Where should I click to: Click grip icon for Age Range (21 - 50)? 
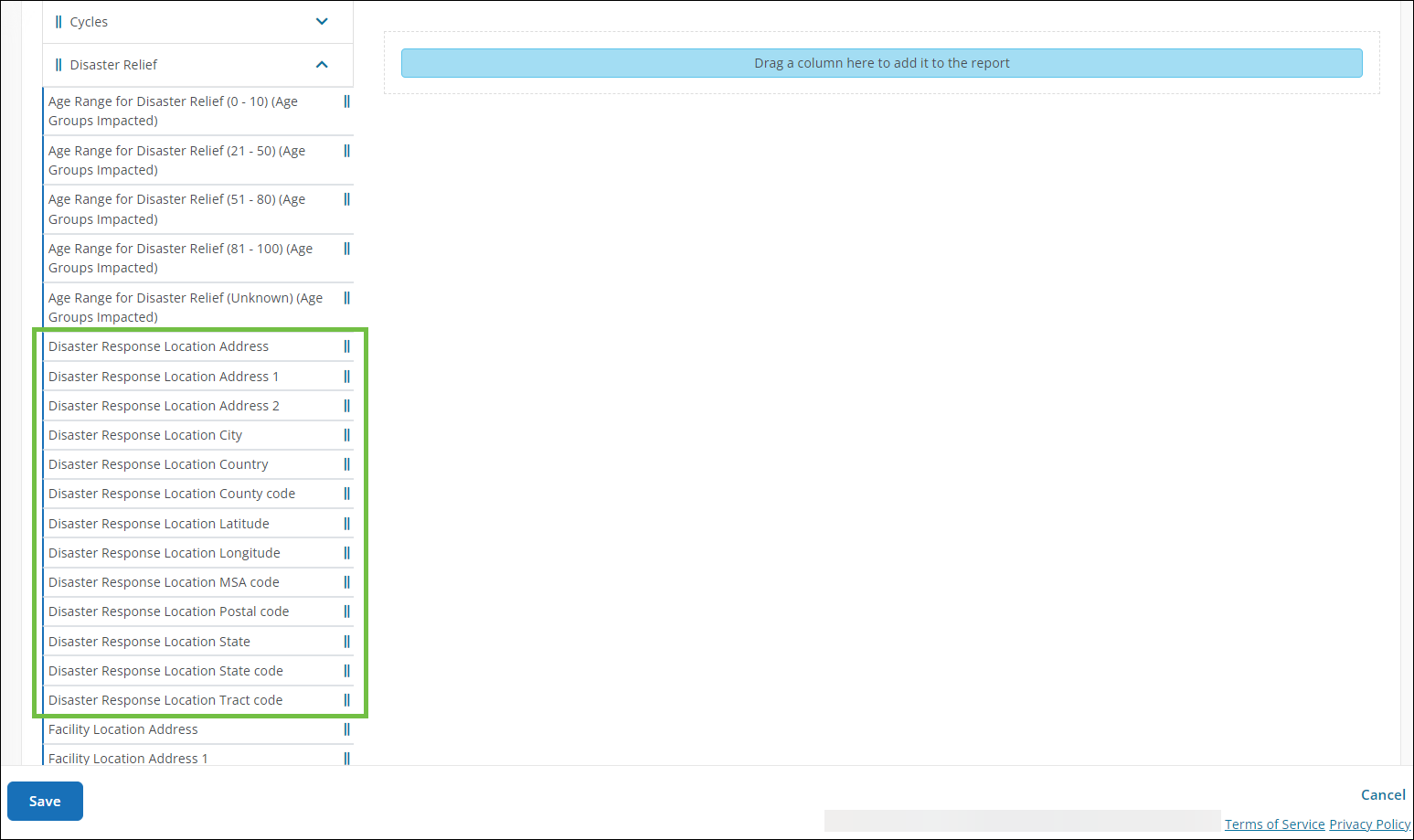tap(346, 151)
